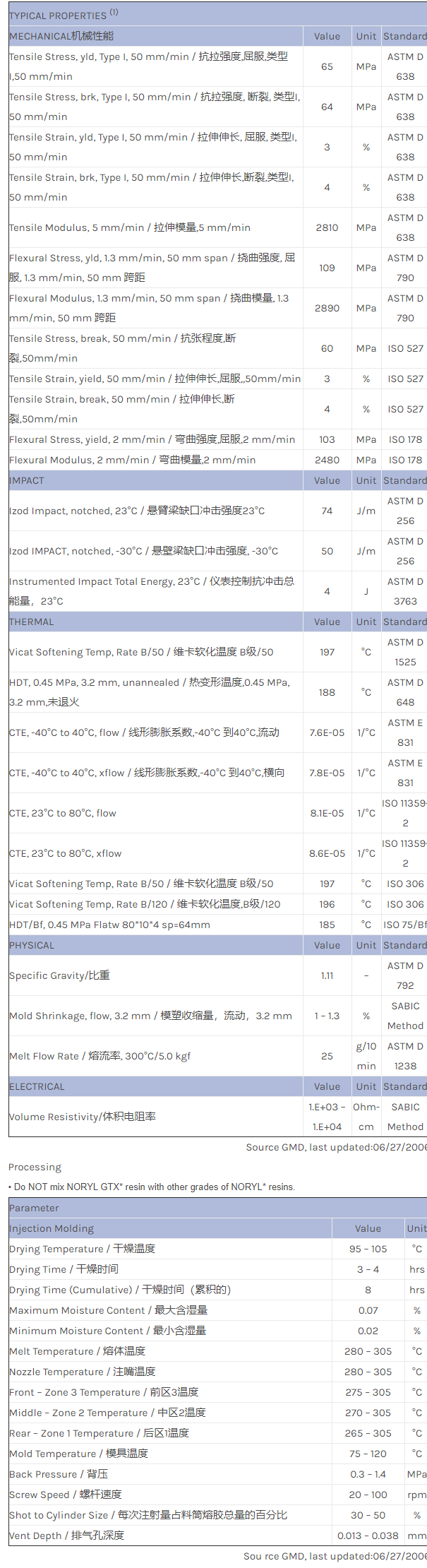Viewport: 427px width, 1568px height.
Task: Click the Drying Temperature / 干燥温度 label
Action: click(82, 1249)
